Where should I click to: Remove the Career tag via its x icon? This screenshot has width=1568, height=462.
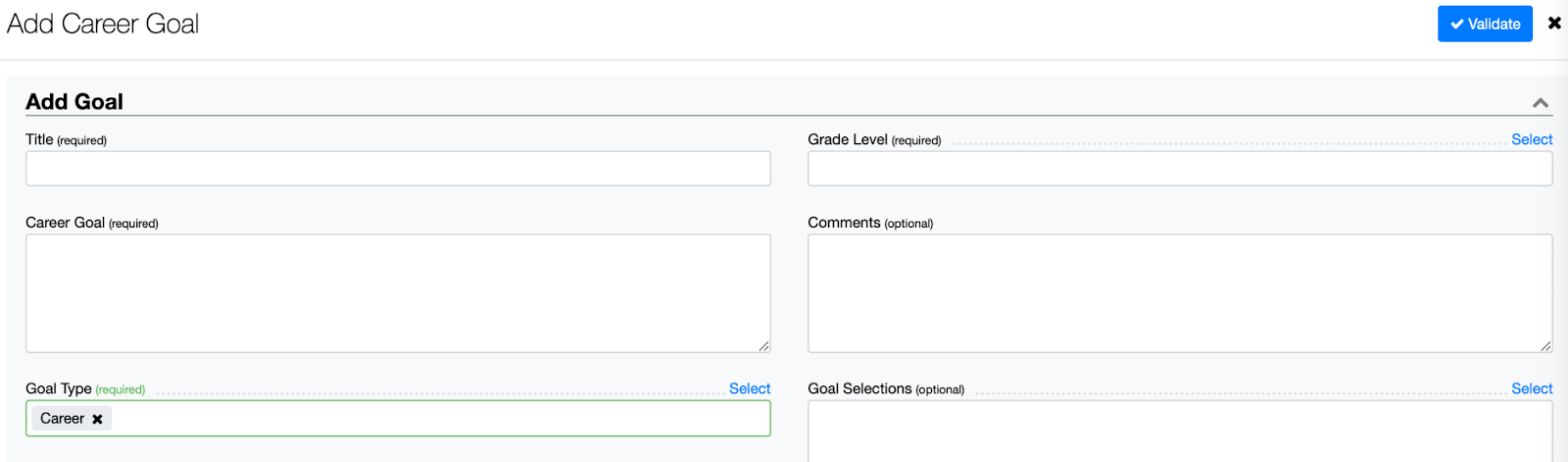coord(97,419)
